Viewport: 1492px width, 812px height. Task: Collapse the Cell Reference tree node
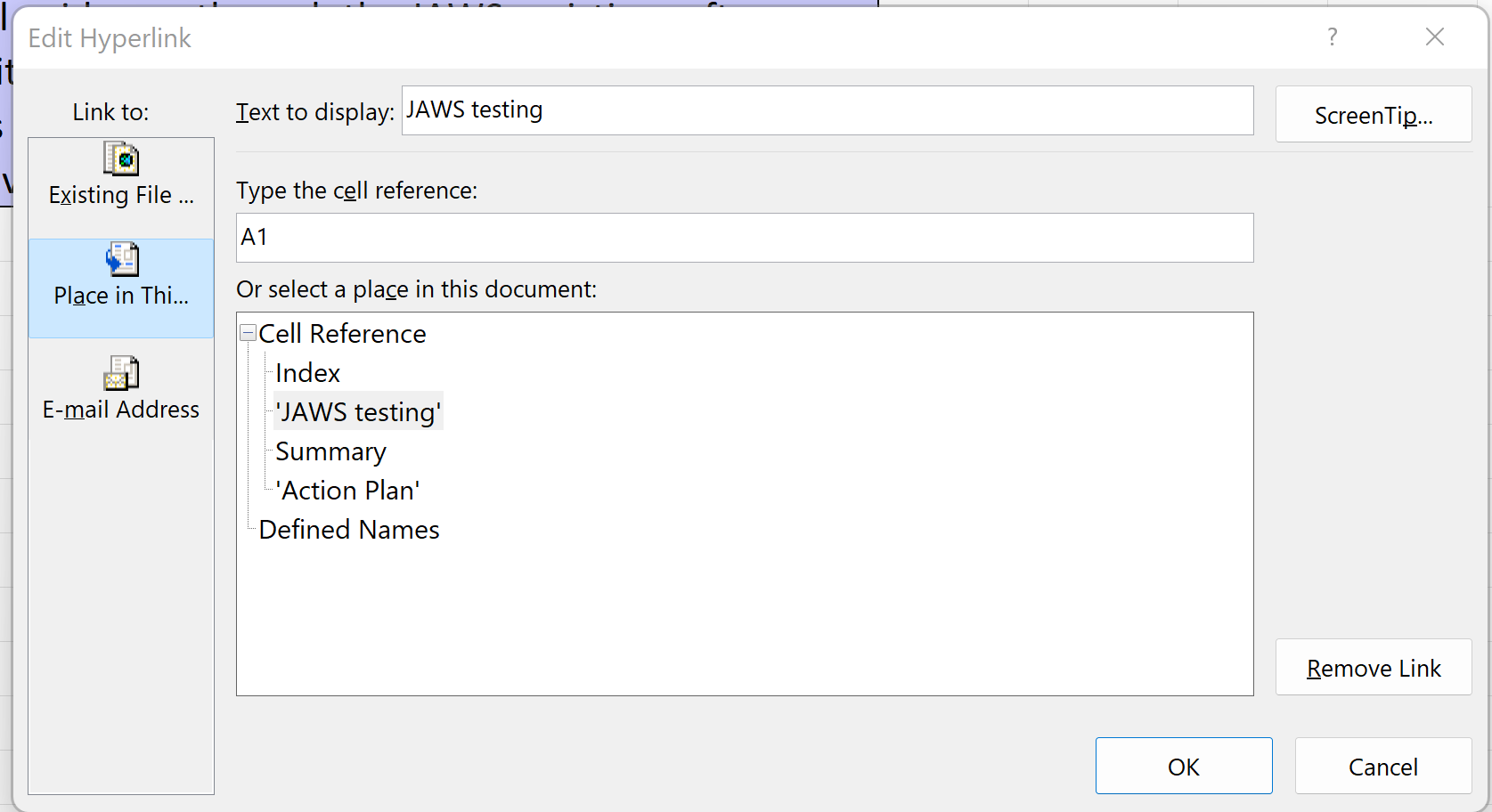tap(249, 334)
